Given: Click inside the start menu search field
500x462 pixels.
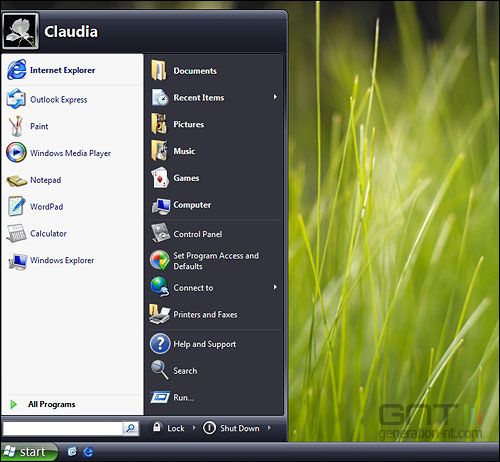Looking at the screenshot, I should [63, 428].
